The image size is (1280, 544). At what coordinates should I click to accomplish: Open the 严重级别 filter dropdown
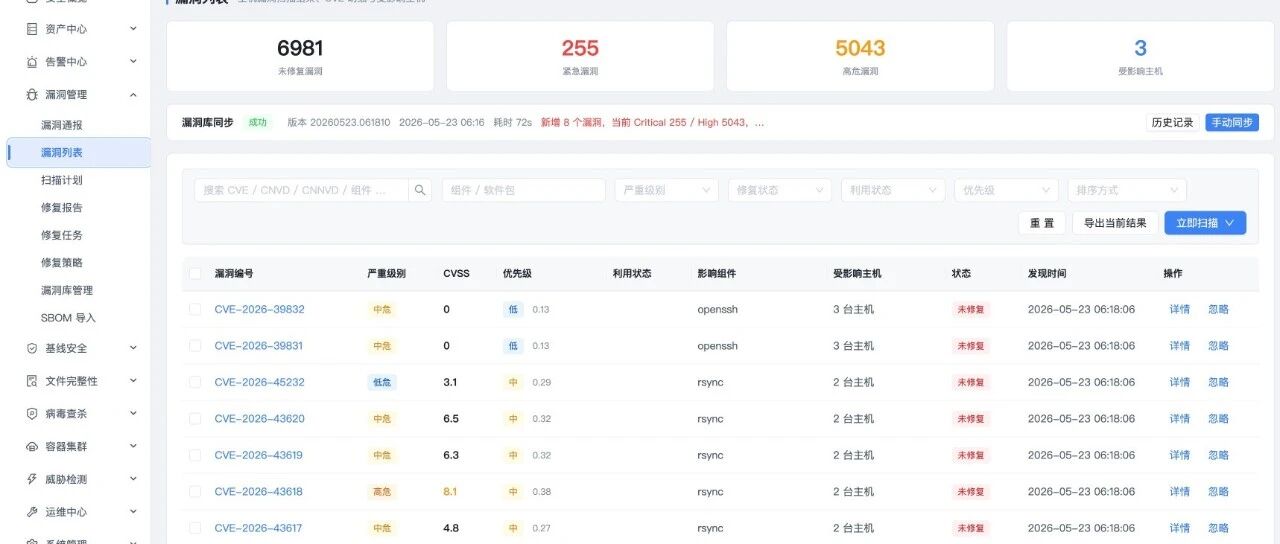(x=666, y=190)
